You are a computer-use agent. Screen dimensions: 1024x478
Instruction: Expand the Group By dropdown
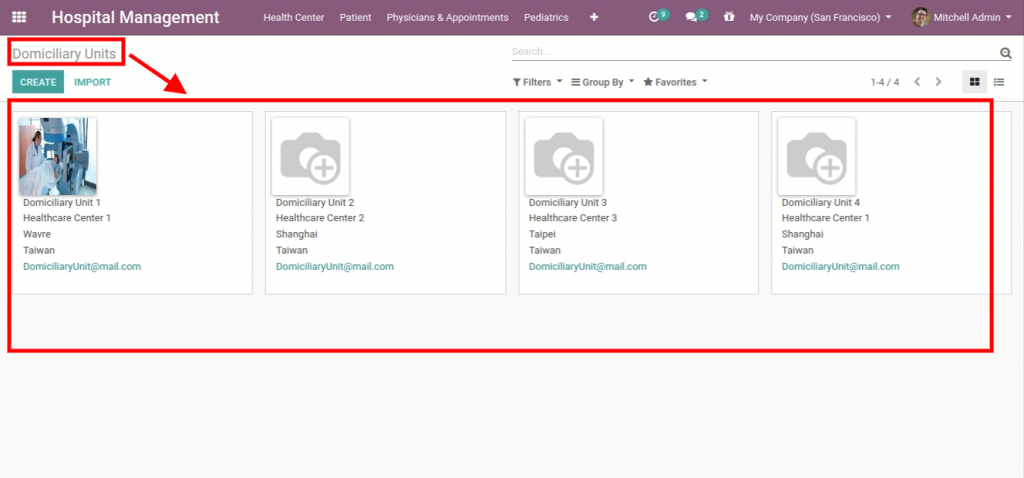[x=602, y=82]
